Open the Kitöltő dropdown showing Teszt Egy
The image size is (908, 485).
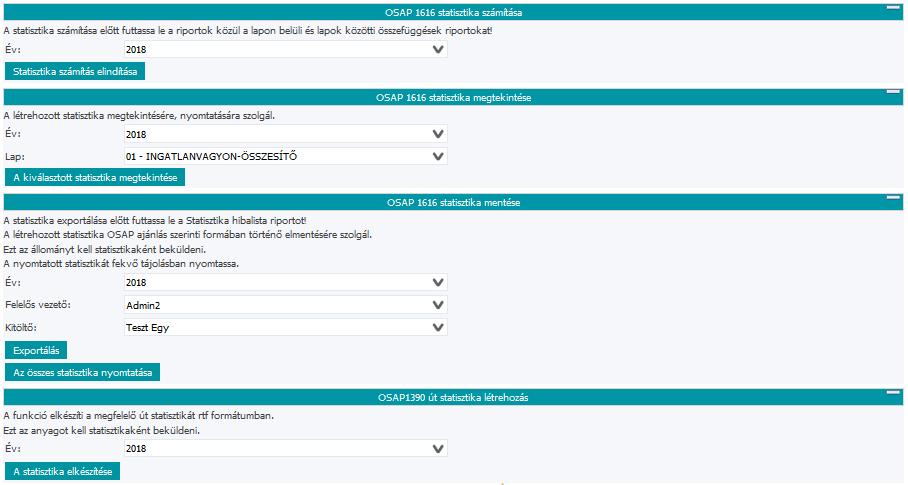pos(285,328)
